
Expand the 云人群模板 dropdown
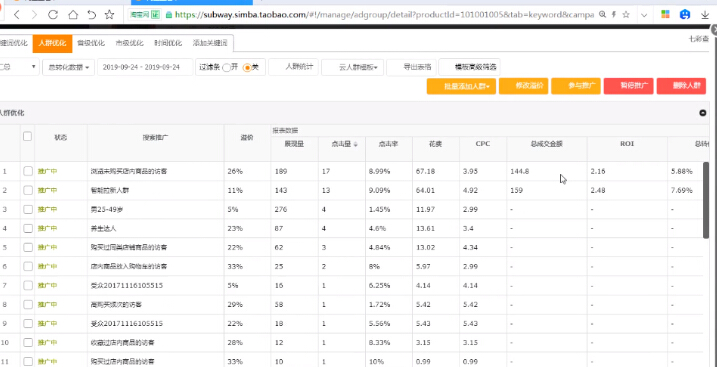[353, 67]
